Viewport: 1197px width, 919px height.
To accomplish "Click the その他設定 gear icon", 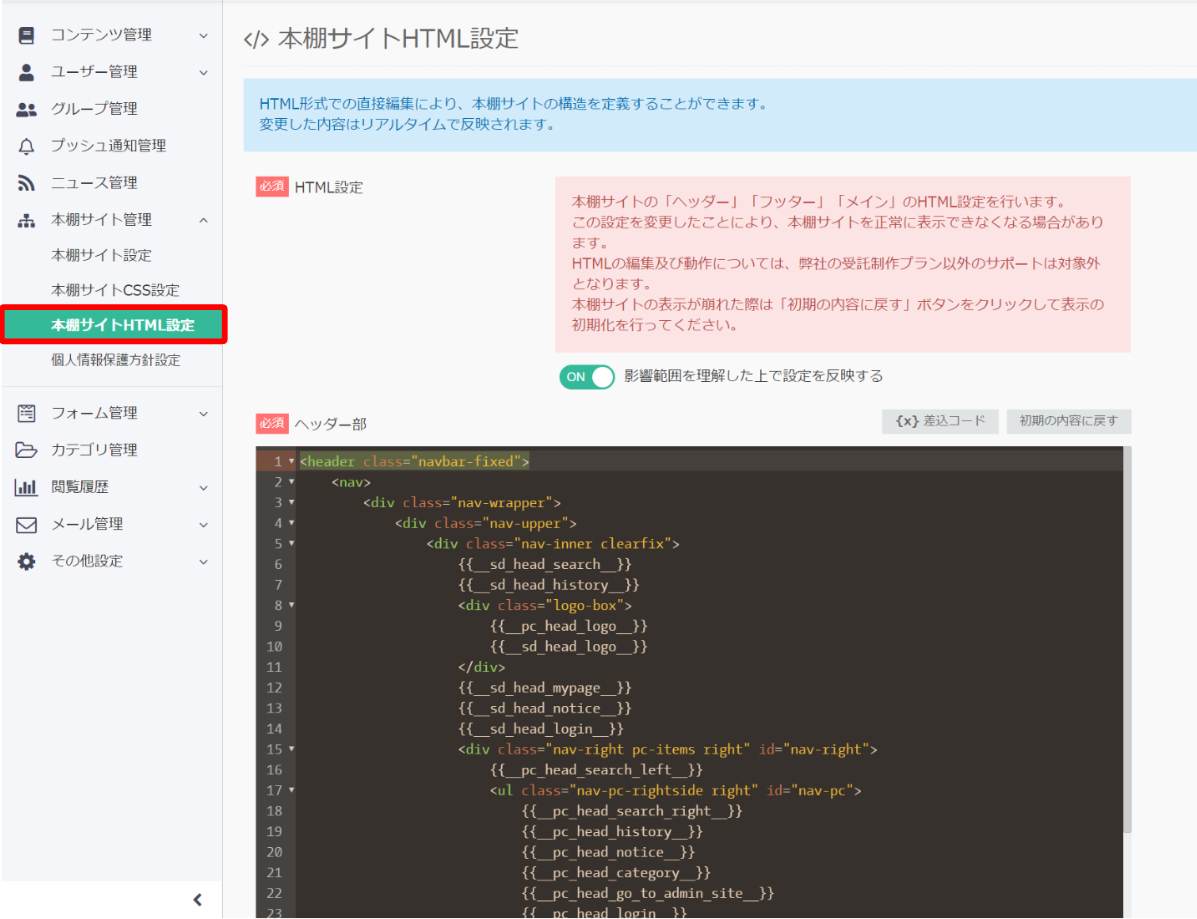I will click(x=24, y=561).
